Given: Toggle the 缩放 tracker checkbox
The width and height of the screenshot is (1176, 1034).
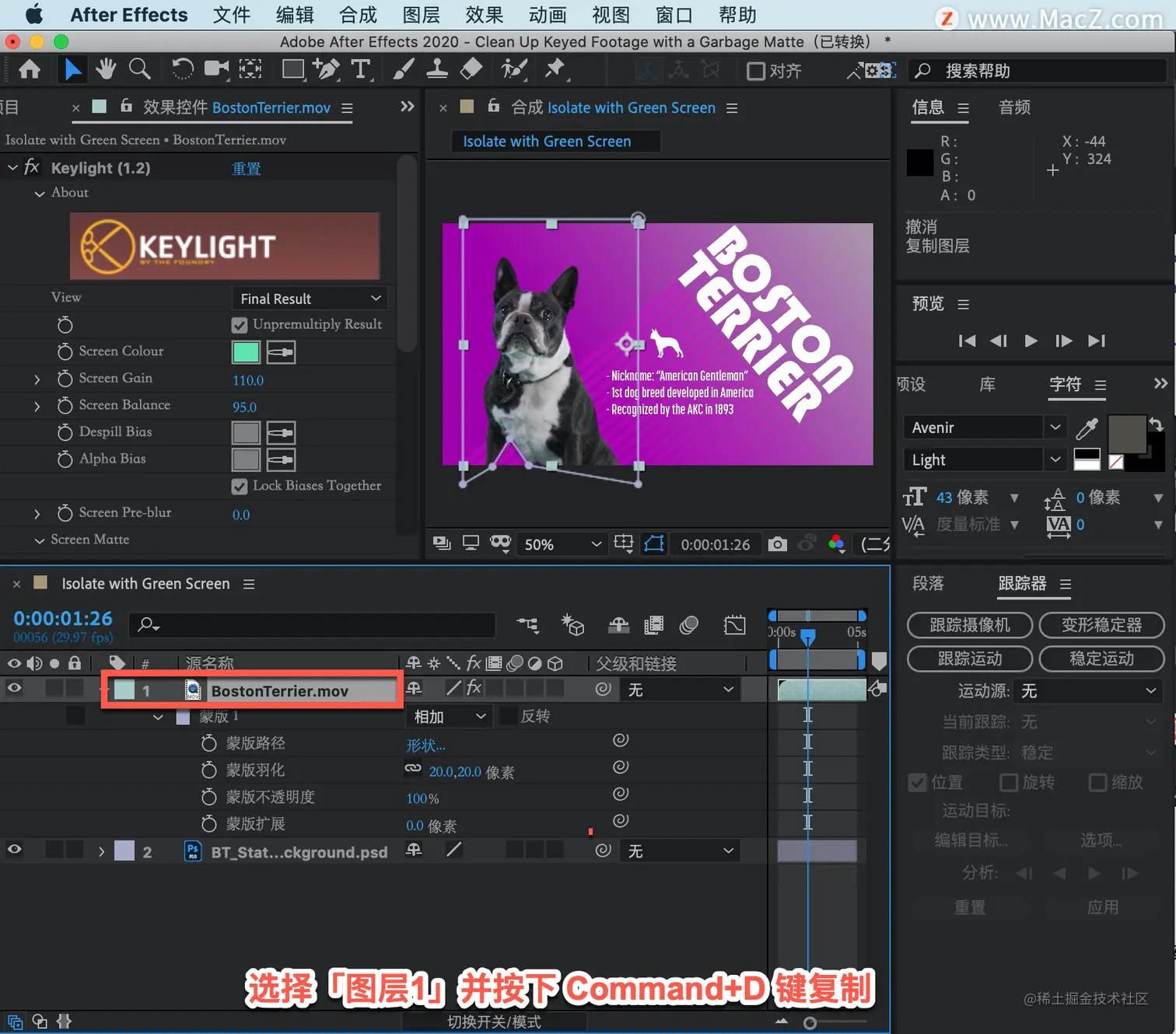Looking at the screenshot, I should point(1098,782).
